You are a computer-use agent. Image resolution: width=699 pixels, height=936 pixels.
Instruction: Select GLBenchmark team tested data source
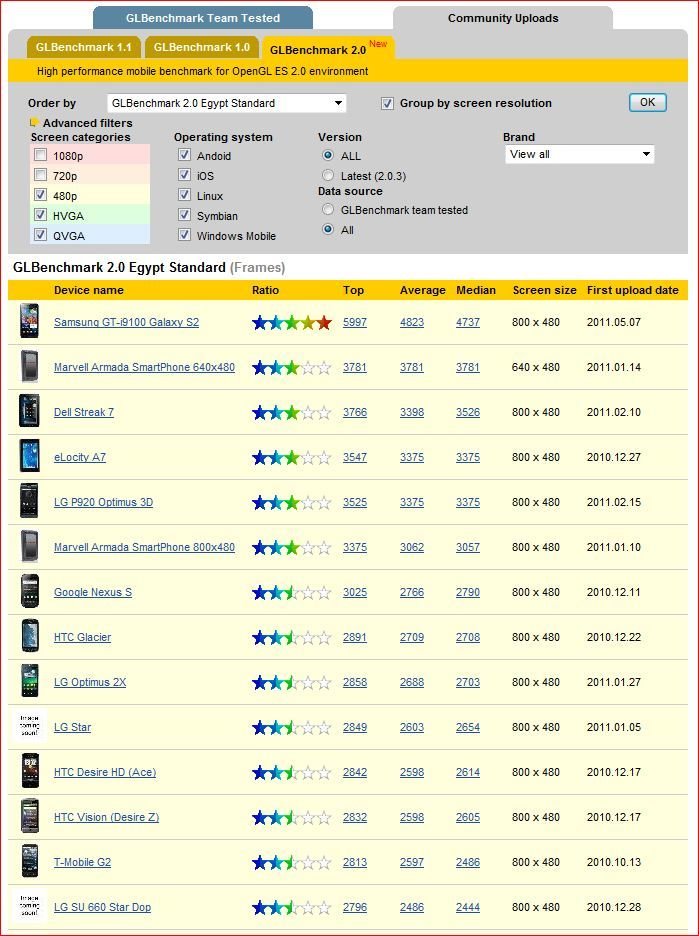point(328,210)
